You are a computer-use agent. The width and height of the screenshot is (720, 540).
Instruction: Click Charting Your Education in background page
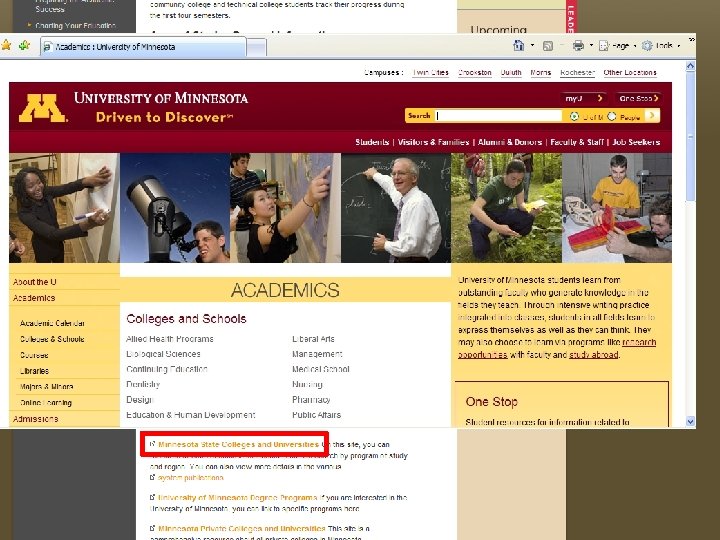pos(75,26)
